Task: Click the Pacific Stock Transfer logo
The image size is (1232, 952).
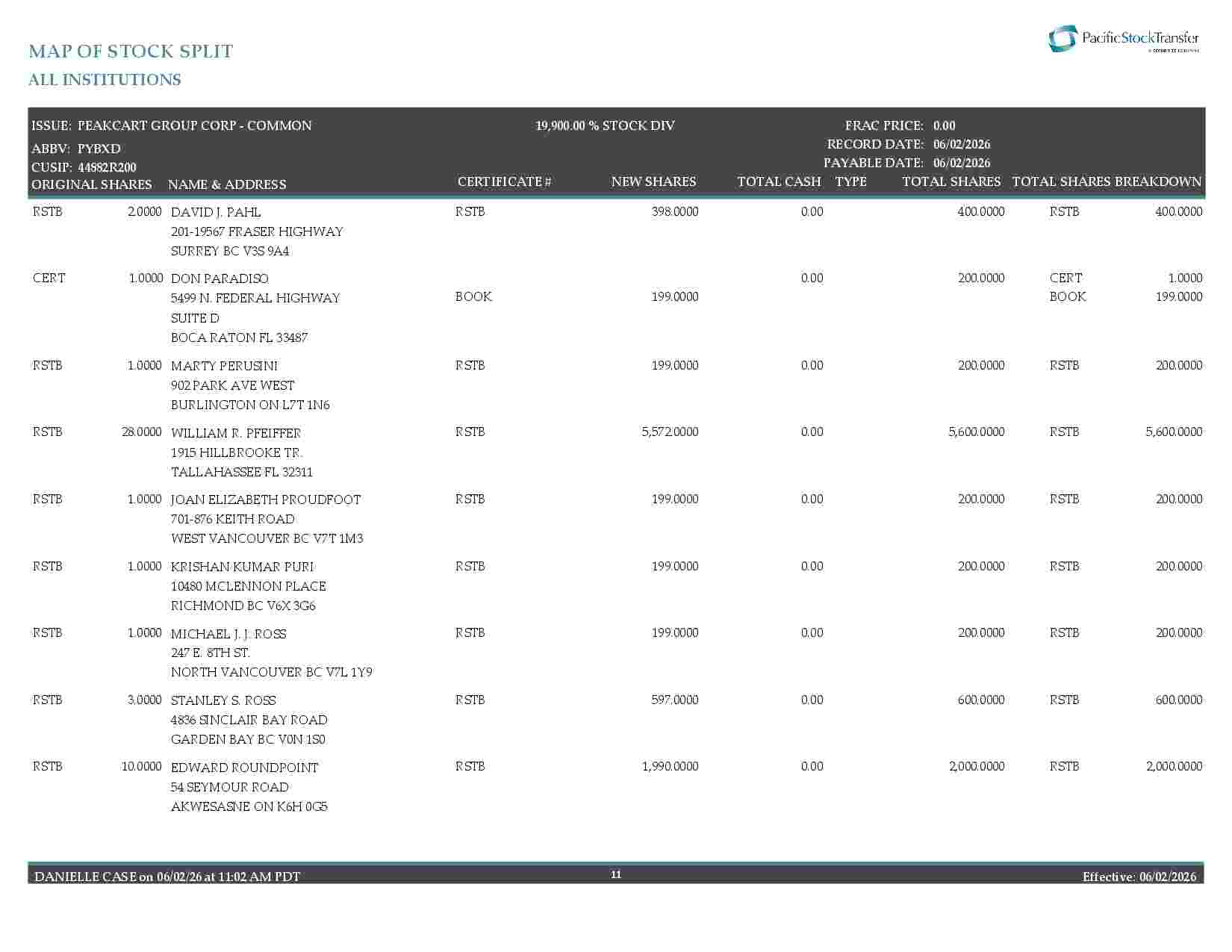Action: [x=1124, y=39]
